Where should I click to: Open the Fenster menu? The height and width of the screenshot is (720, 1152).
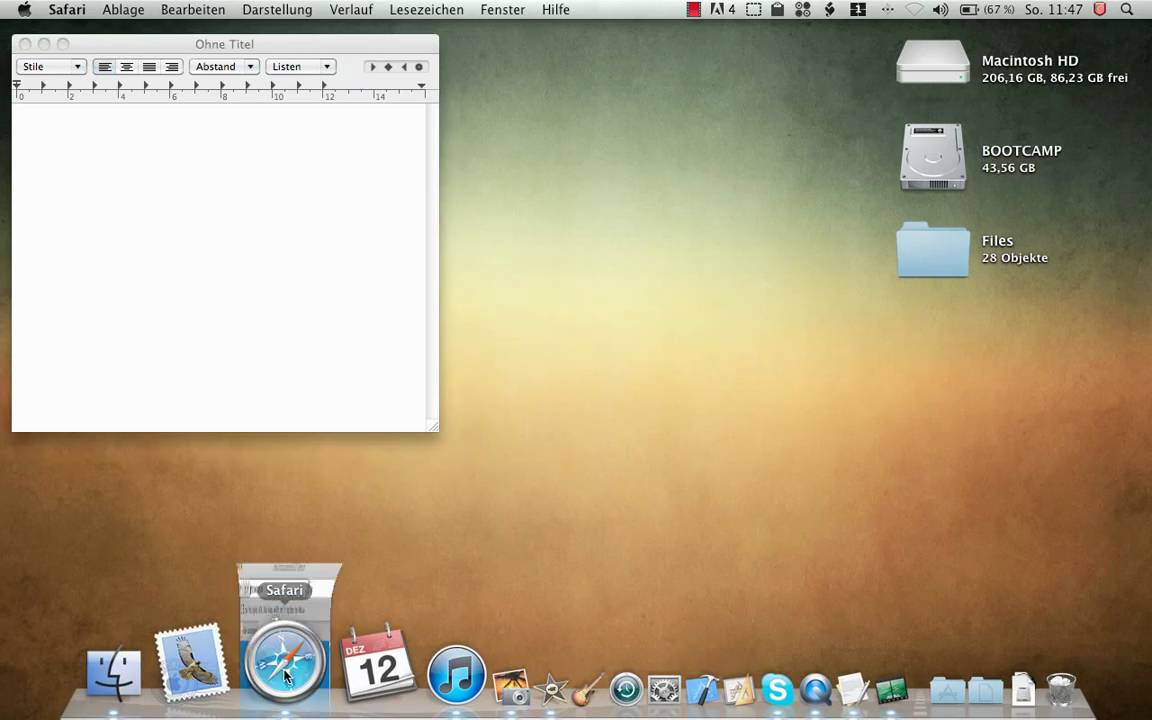pyautogui.click(x=503, y=10)
